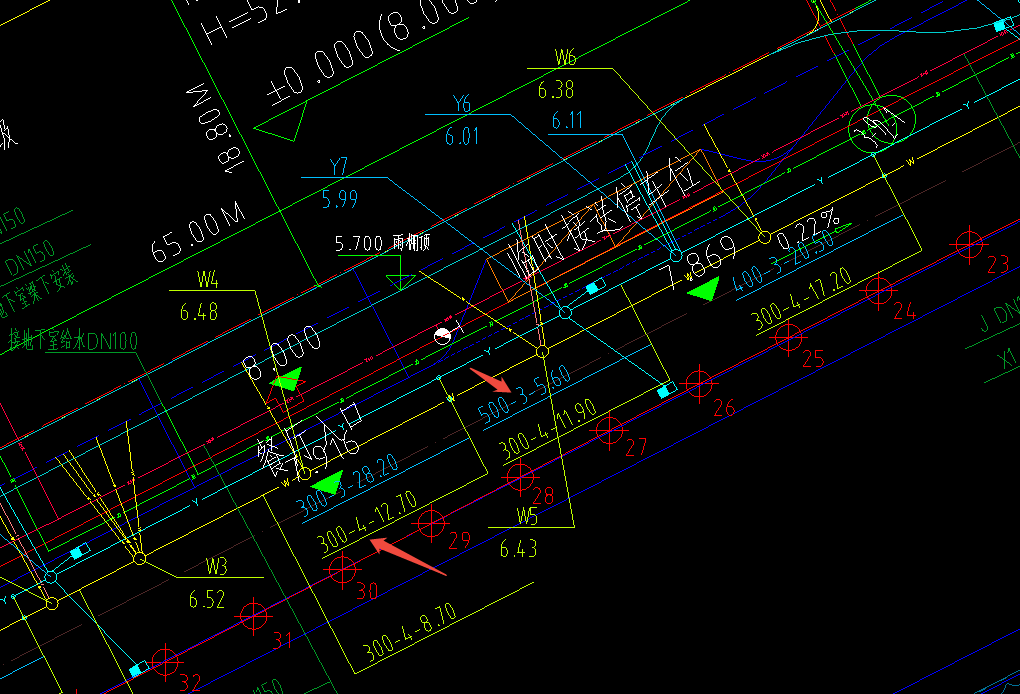Select pipe label 300-4-12.70
Viewport: 1020px width, 694px height.
(x=367, y=521)
